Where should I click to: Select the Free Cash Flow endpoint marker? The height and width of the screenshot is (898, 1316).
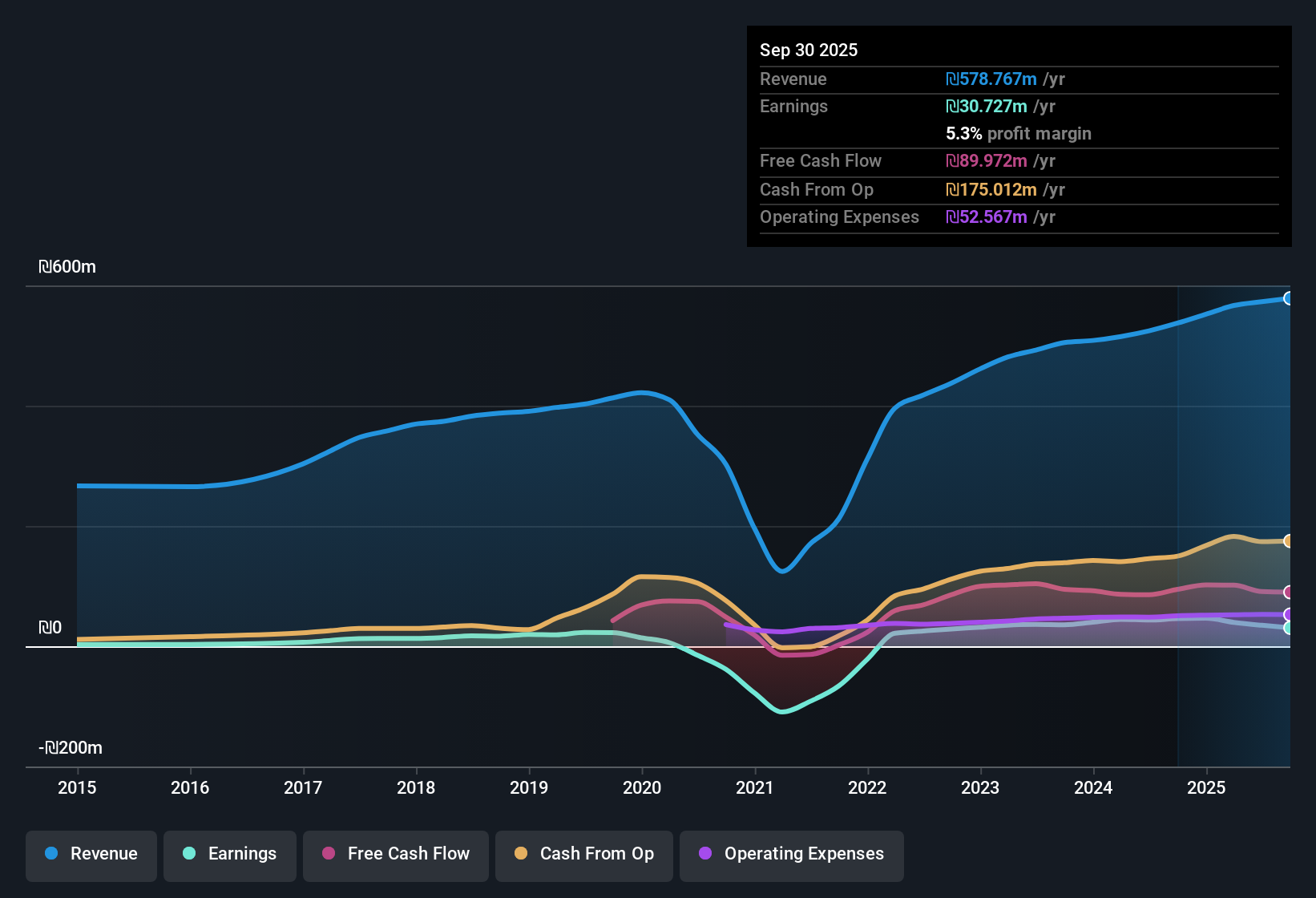coord(1289,593)
